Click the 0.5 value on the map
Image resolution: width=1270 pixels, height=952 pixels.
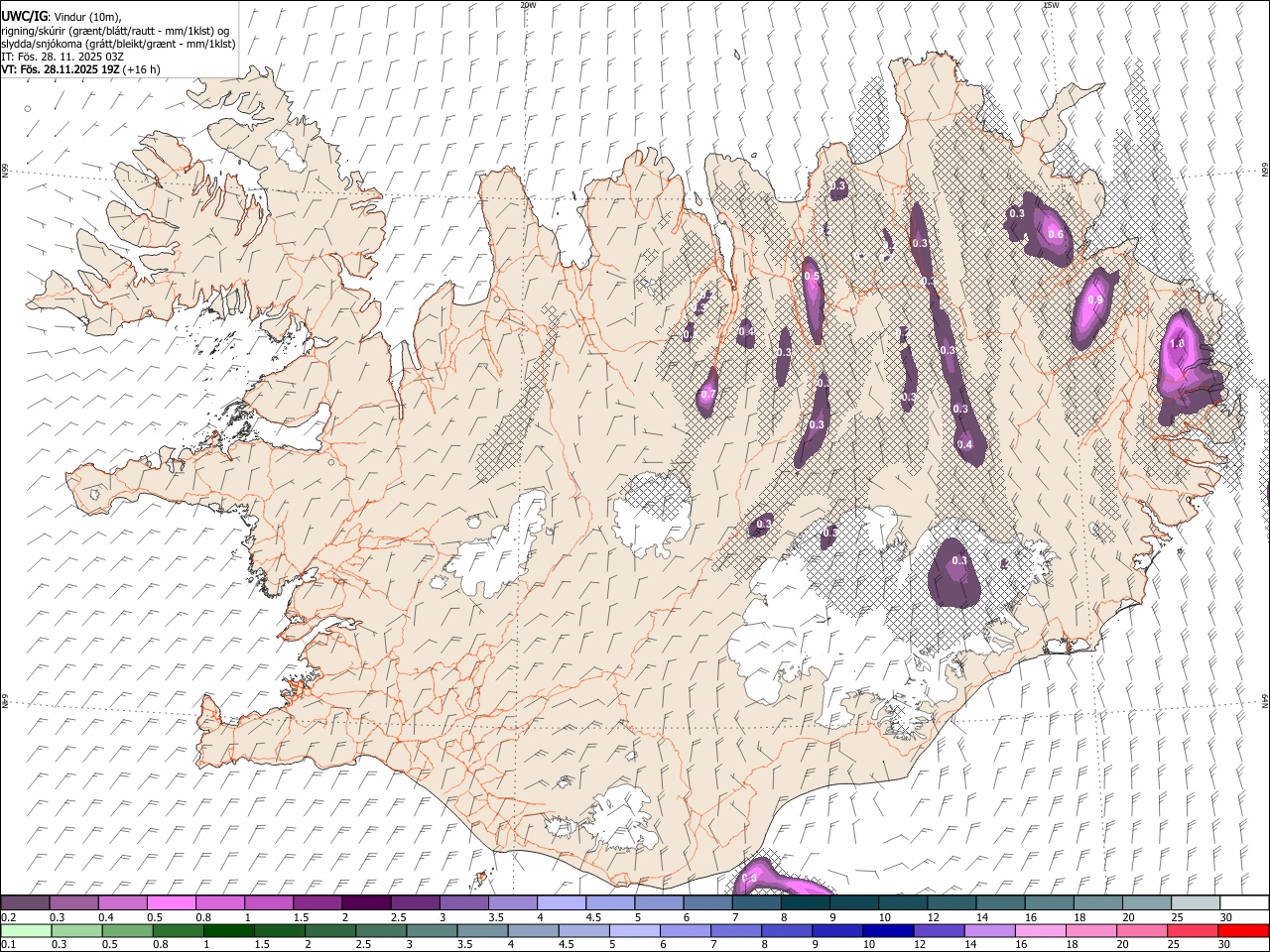812,277
